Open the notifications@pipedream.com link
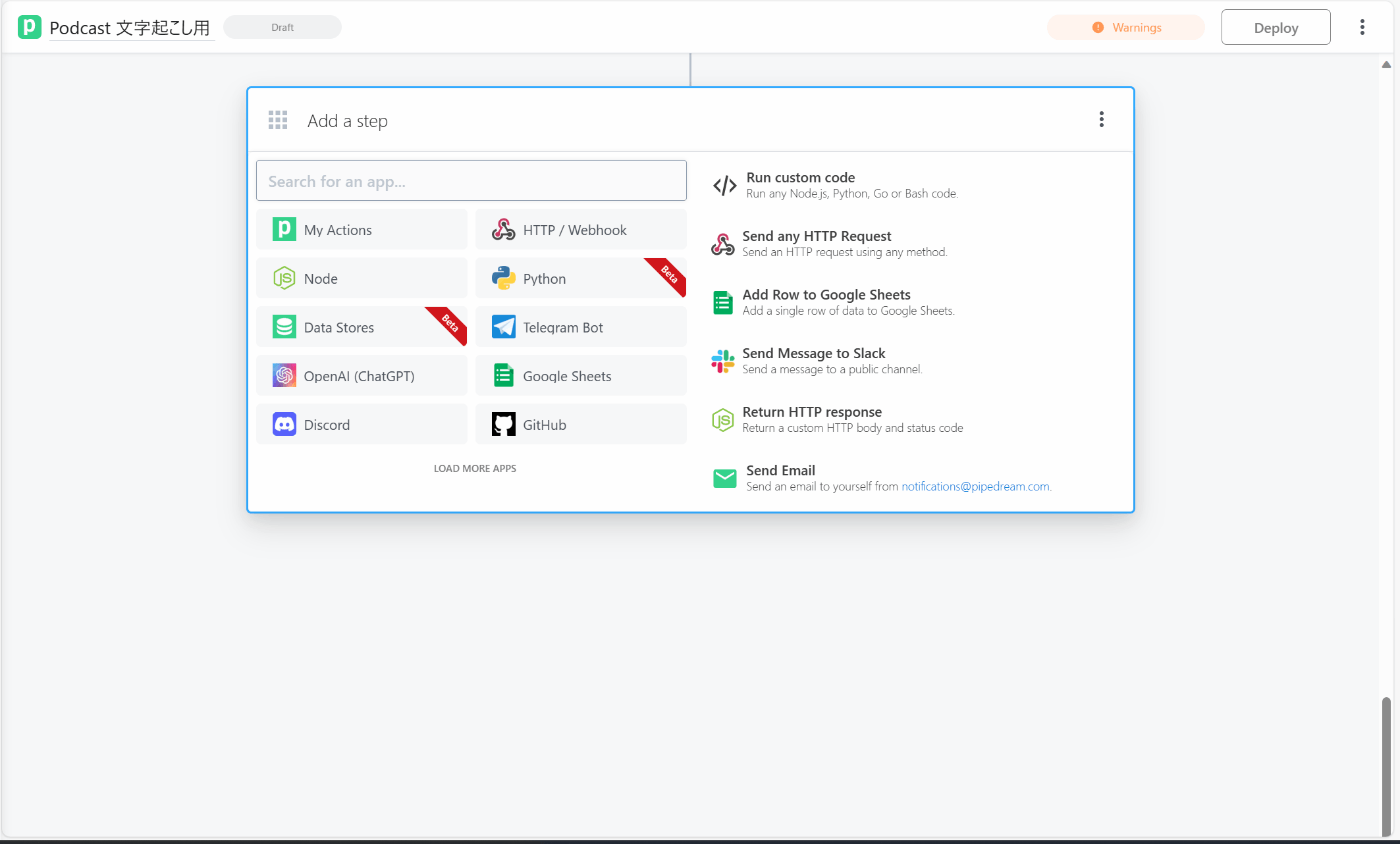The width and height of the screenshot is (1400, 844). 976,486
